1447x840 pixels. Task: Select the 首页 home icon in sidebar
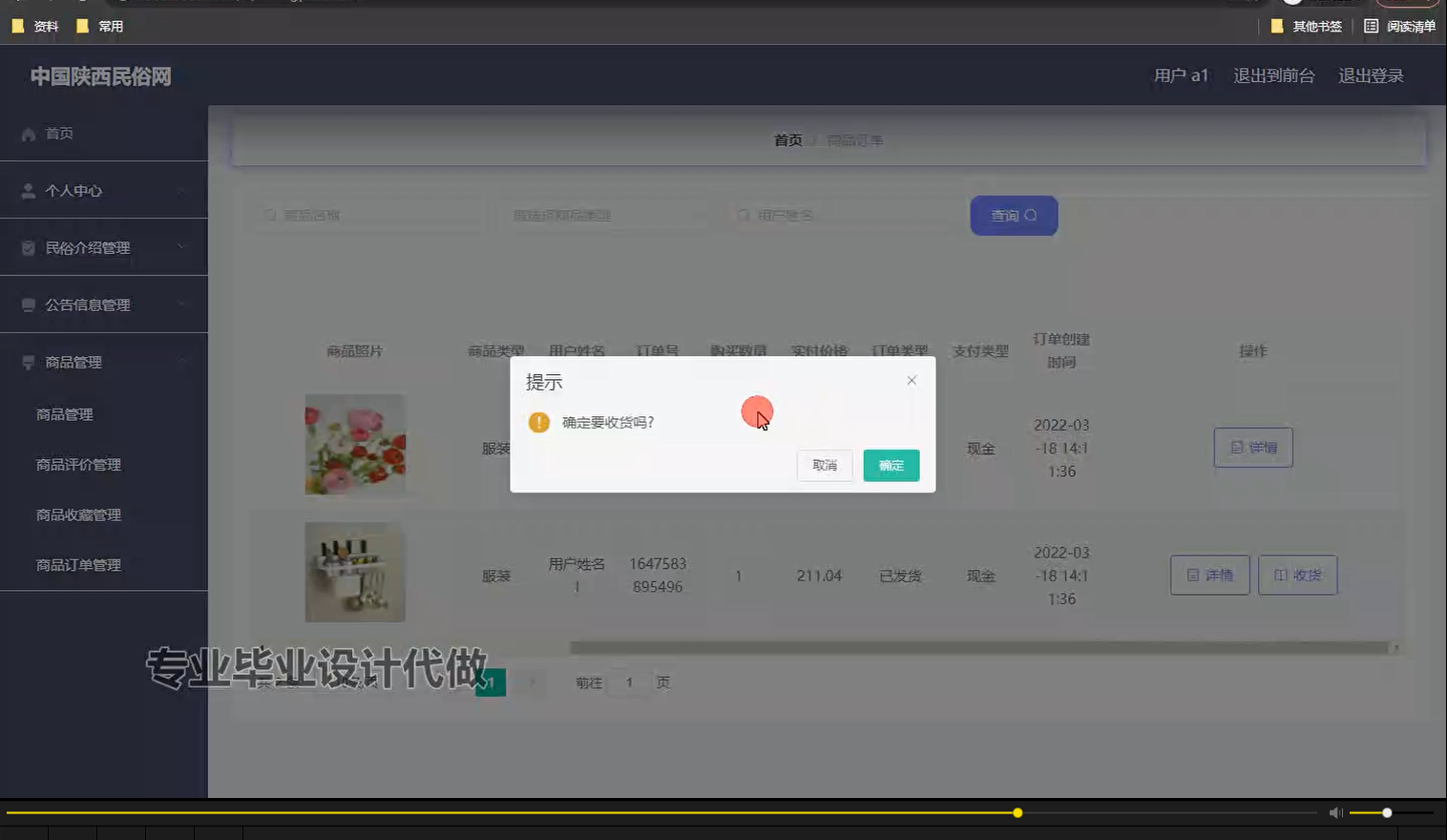tap(28, 133)
